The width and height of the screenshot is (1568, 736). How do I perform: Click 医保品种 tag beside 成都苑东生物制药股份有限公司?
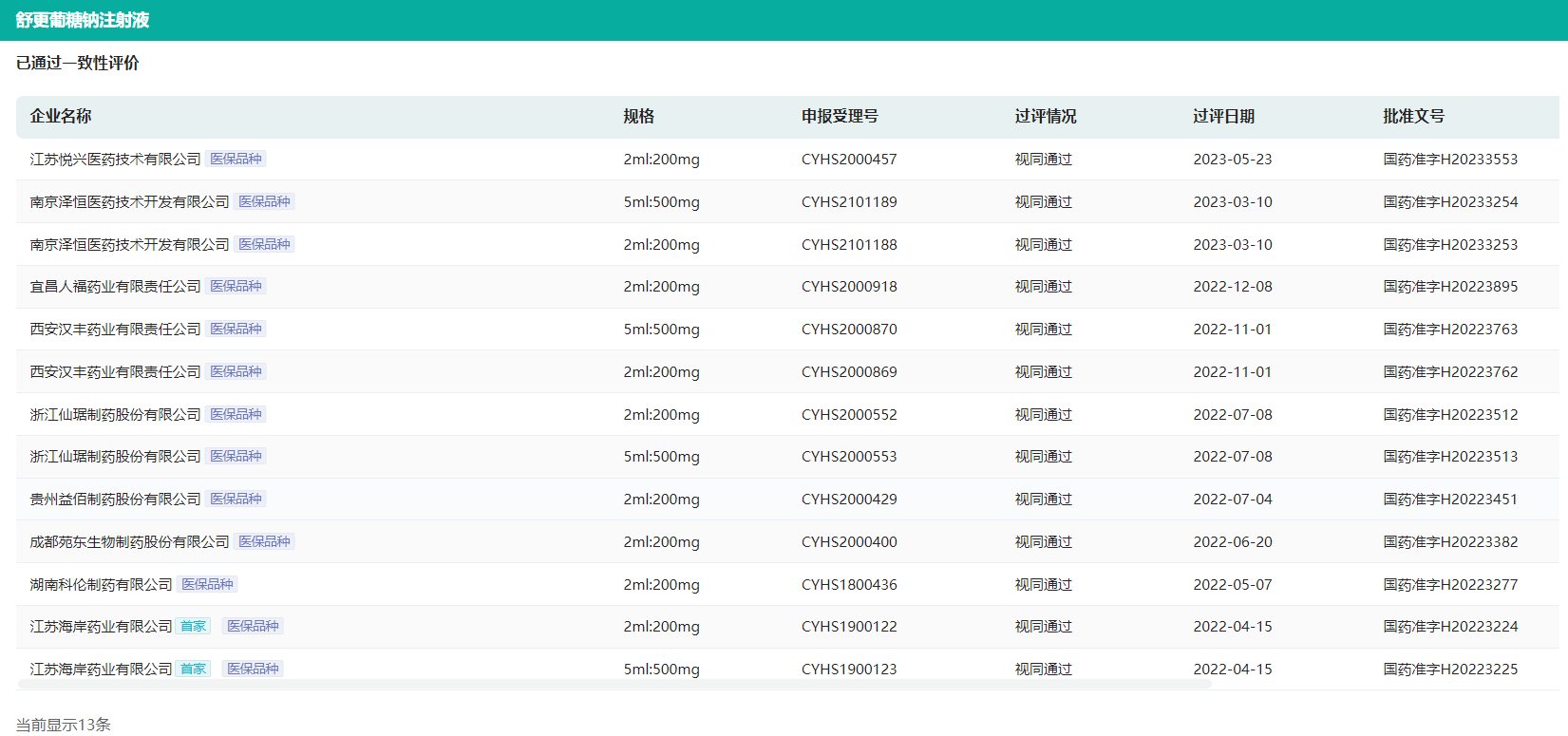(x=264, y=542)
